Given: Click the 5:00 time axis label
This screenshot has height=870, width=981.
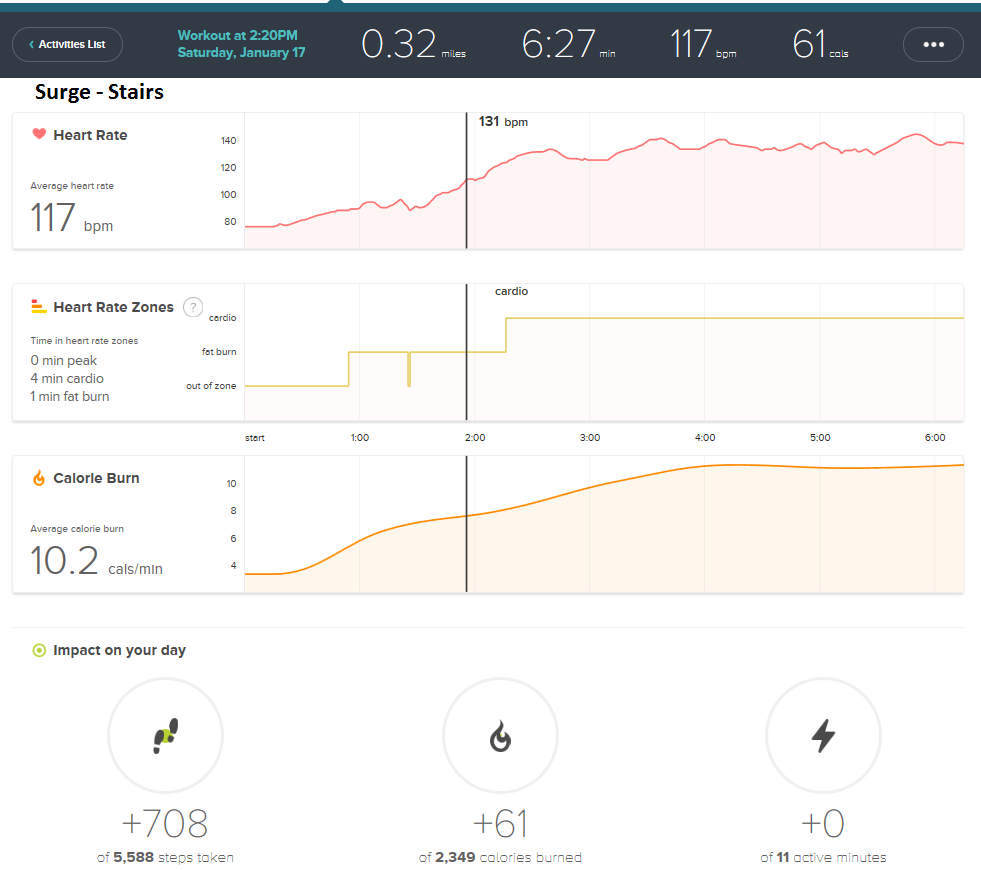Looking at the screenshot, I should [820, 438].
